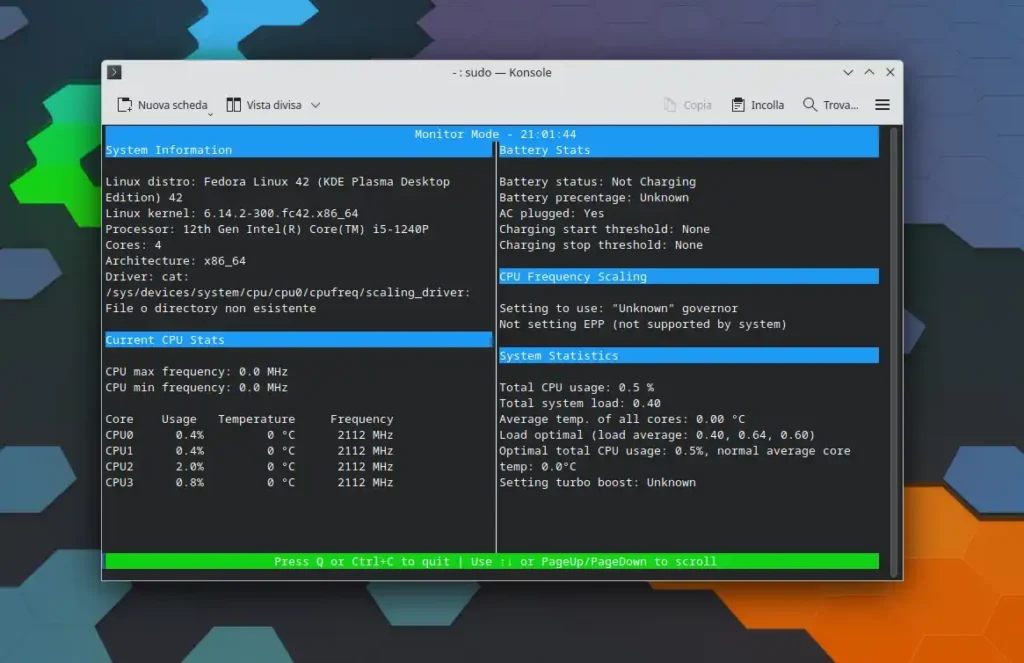
Task: Click the Konsole terminal icon in title bar
Action: coord(114,72)
